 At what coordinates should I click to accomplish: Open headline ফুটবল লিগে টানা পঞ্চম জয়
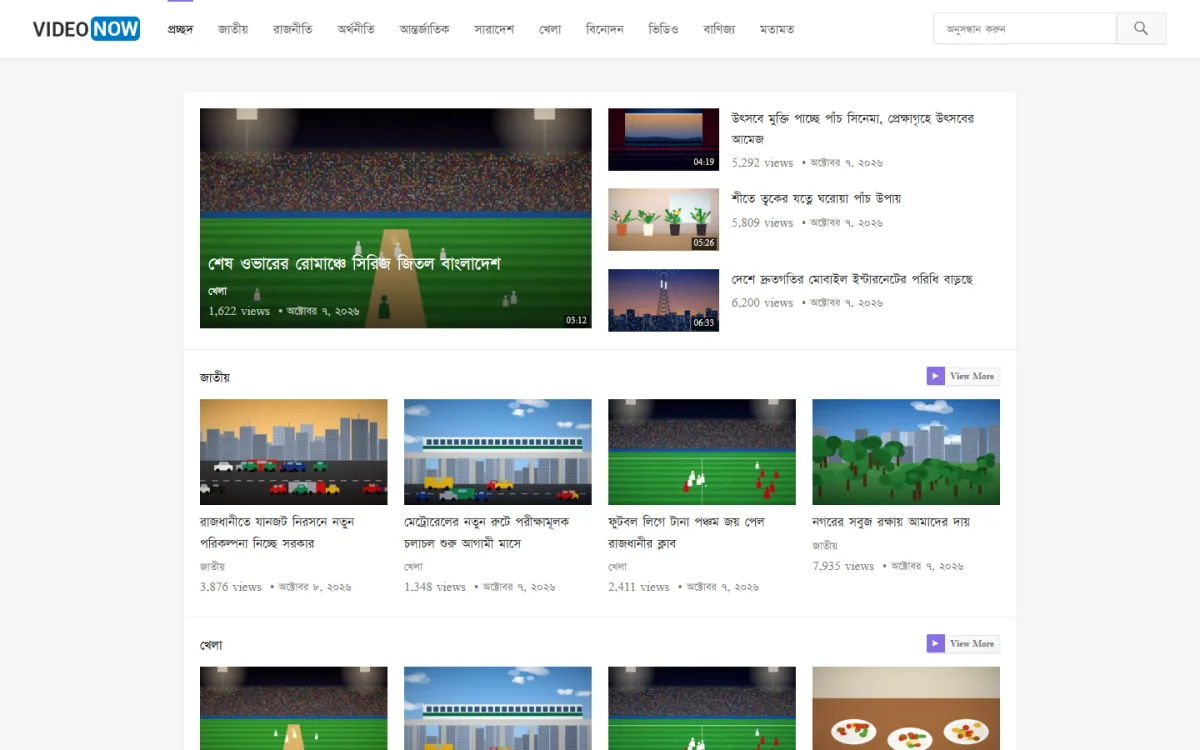coord(687,532)
